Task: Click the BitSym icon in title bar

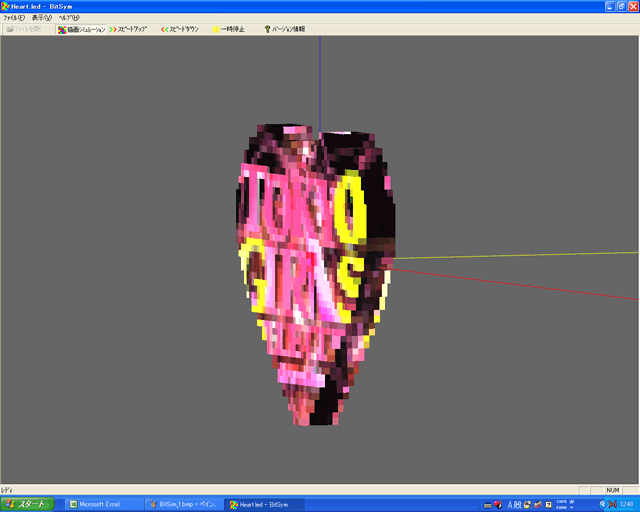Action: [6, 6]
